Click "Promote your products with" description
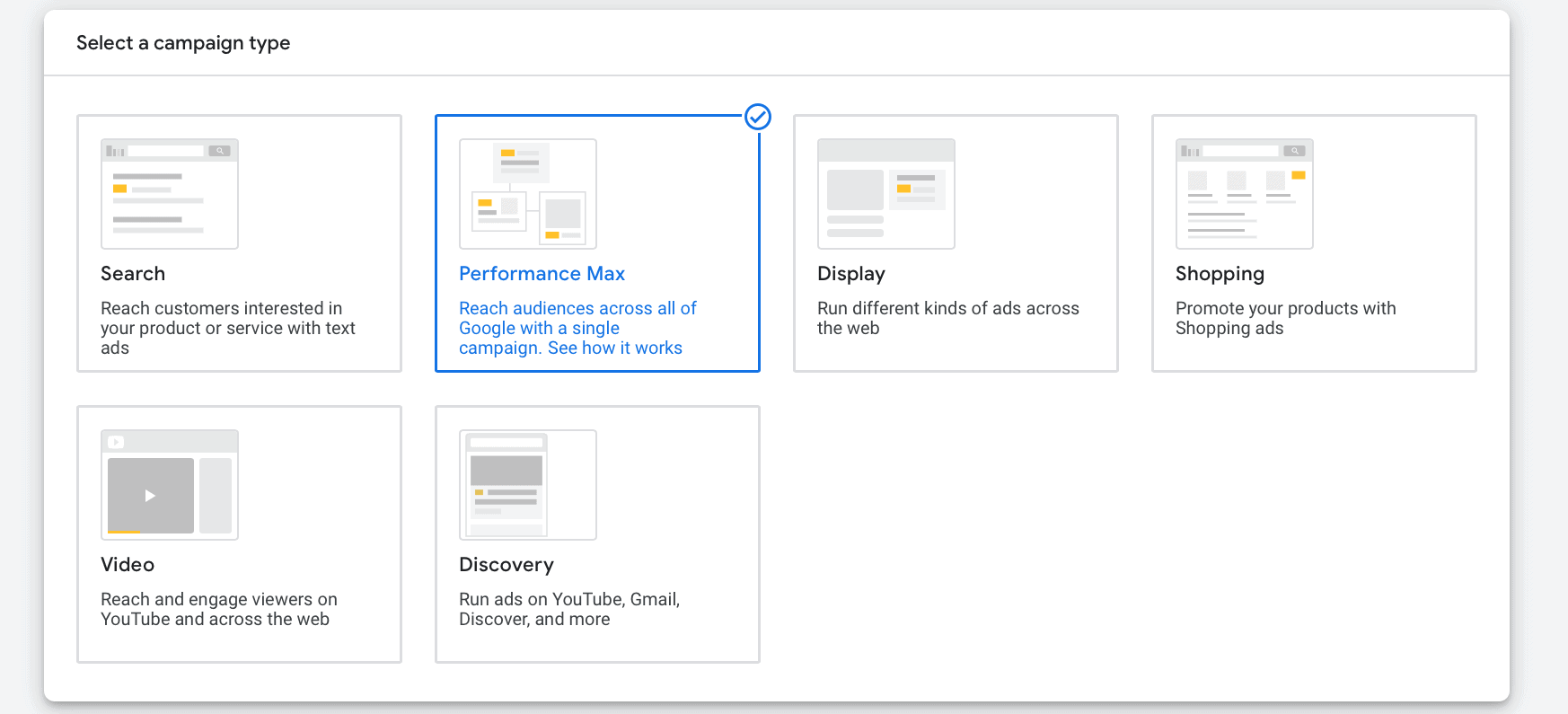Image resolution: width=1568 pixels, height=714 pixels. (x=1286, y=318)
